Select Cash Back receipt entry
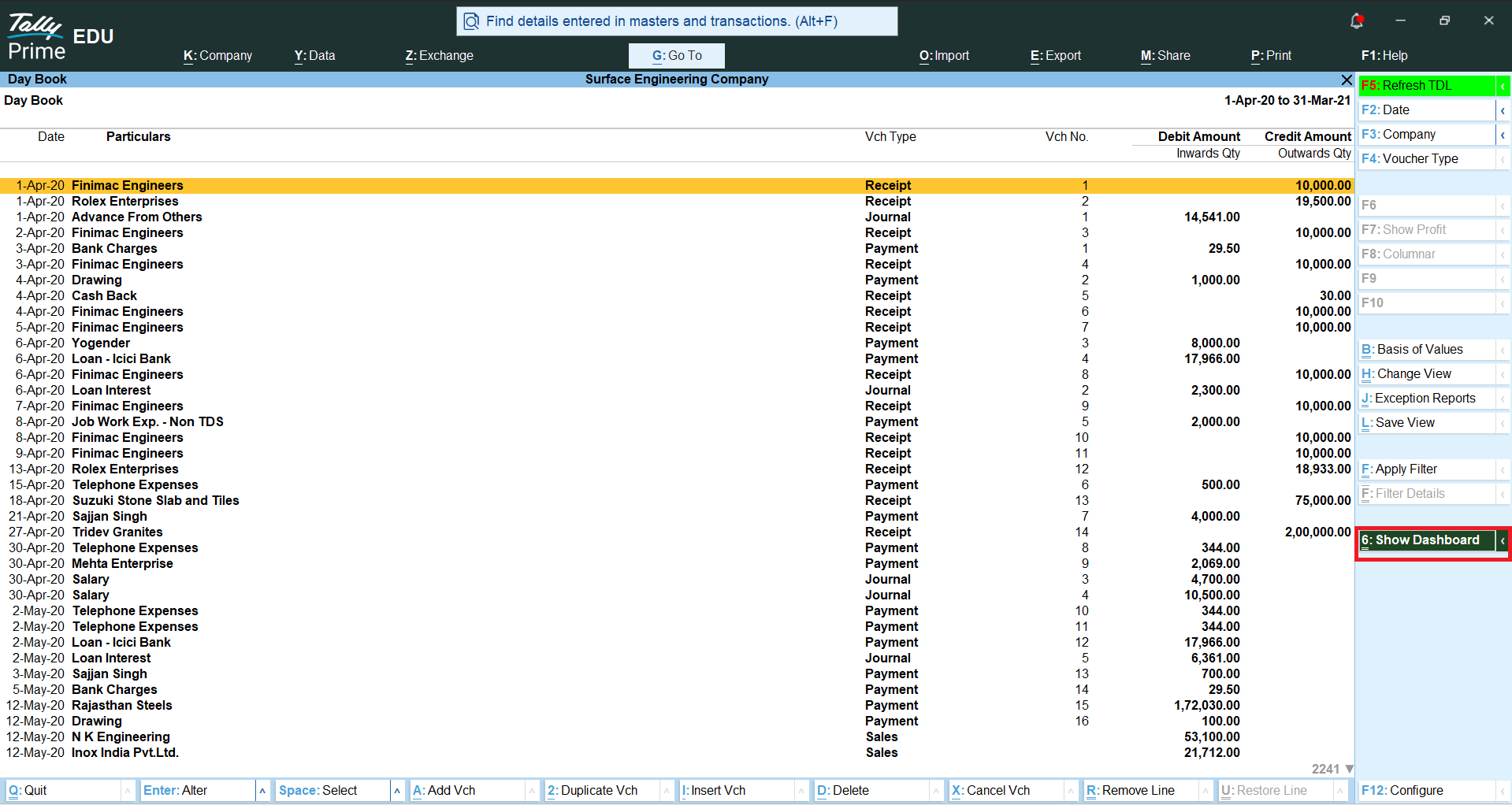This screenshot has width=1512, height=805. pos(677,296)
